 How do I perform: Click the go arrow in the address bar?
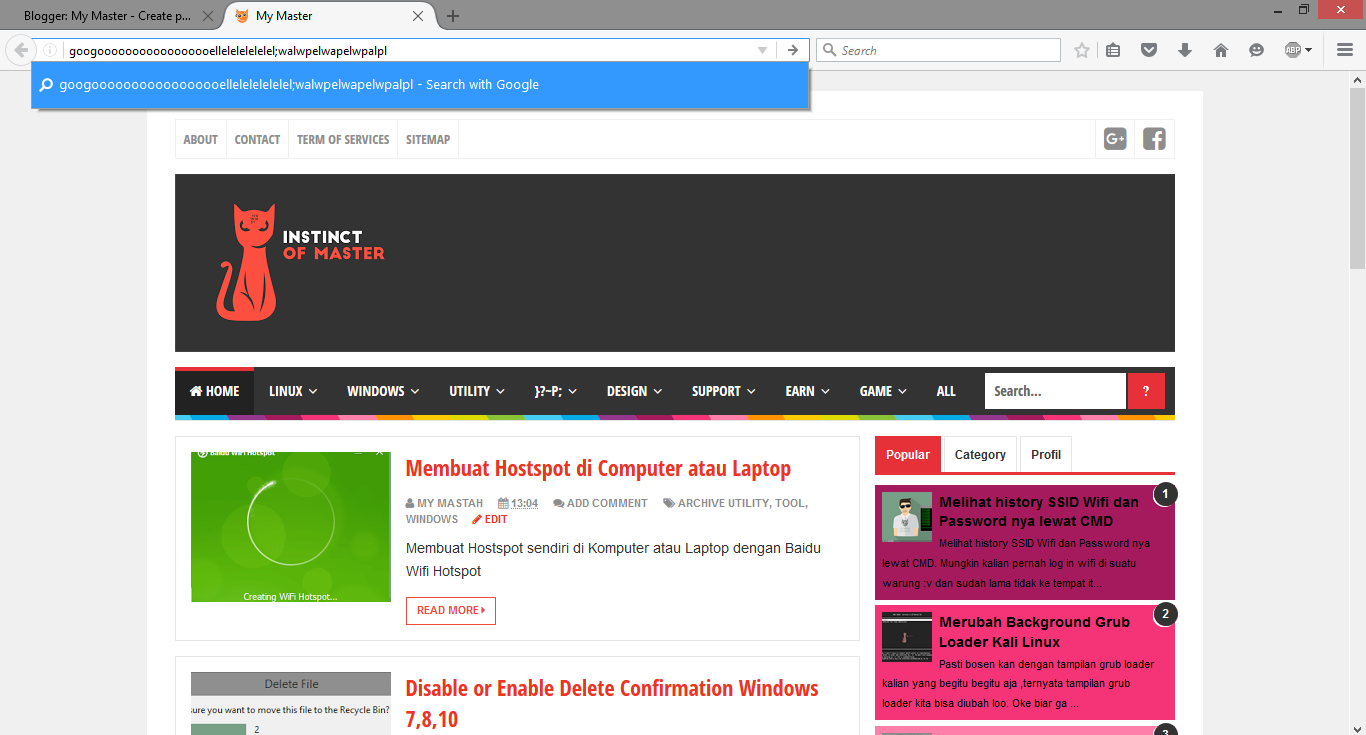pos(793,50)
